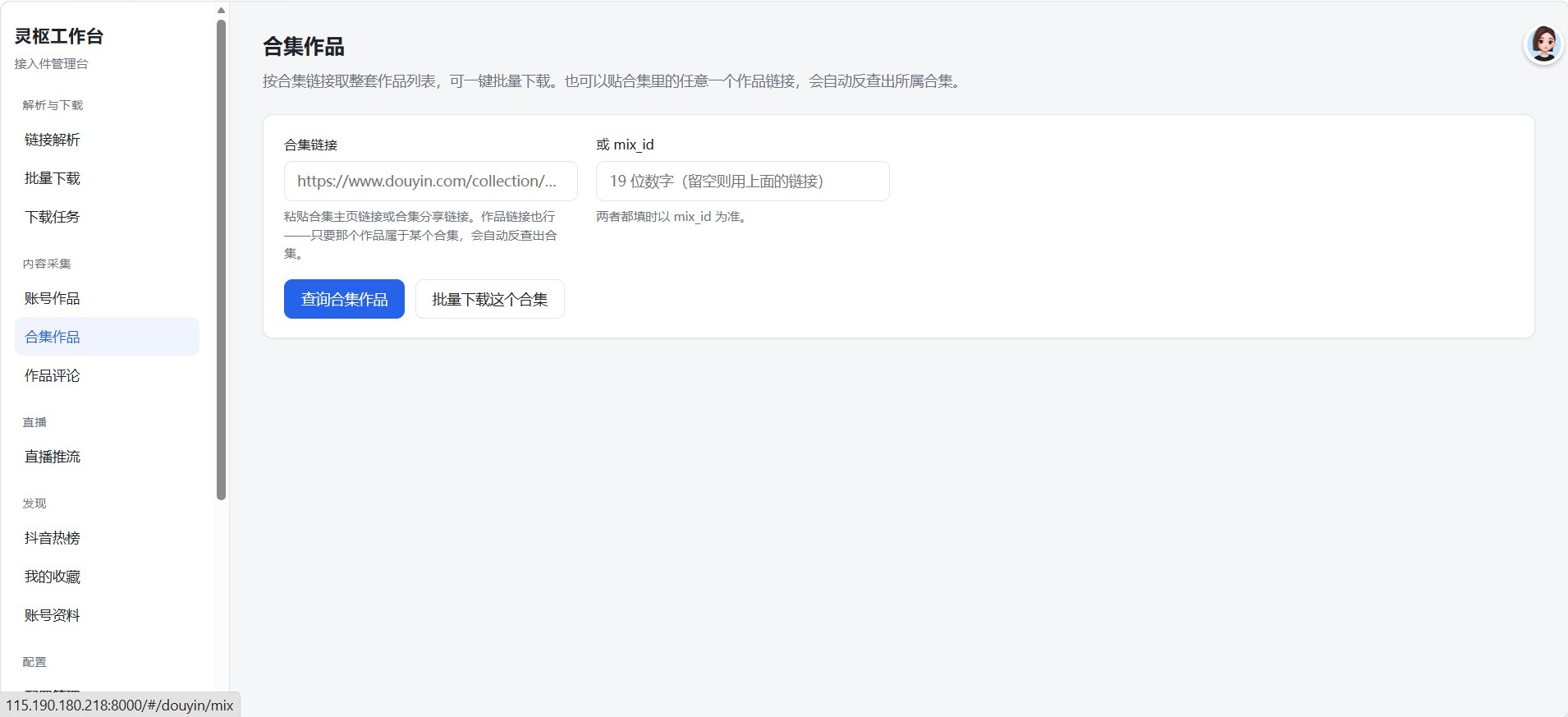Go to 我的收藏 in the sidebar

(107, 577)
